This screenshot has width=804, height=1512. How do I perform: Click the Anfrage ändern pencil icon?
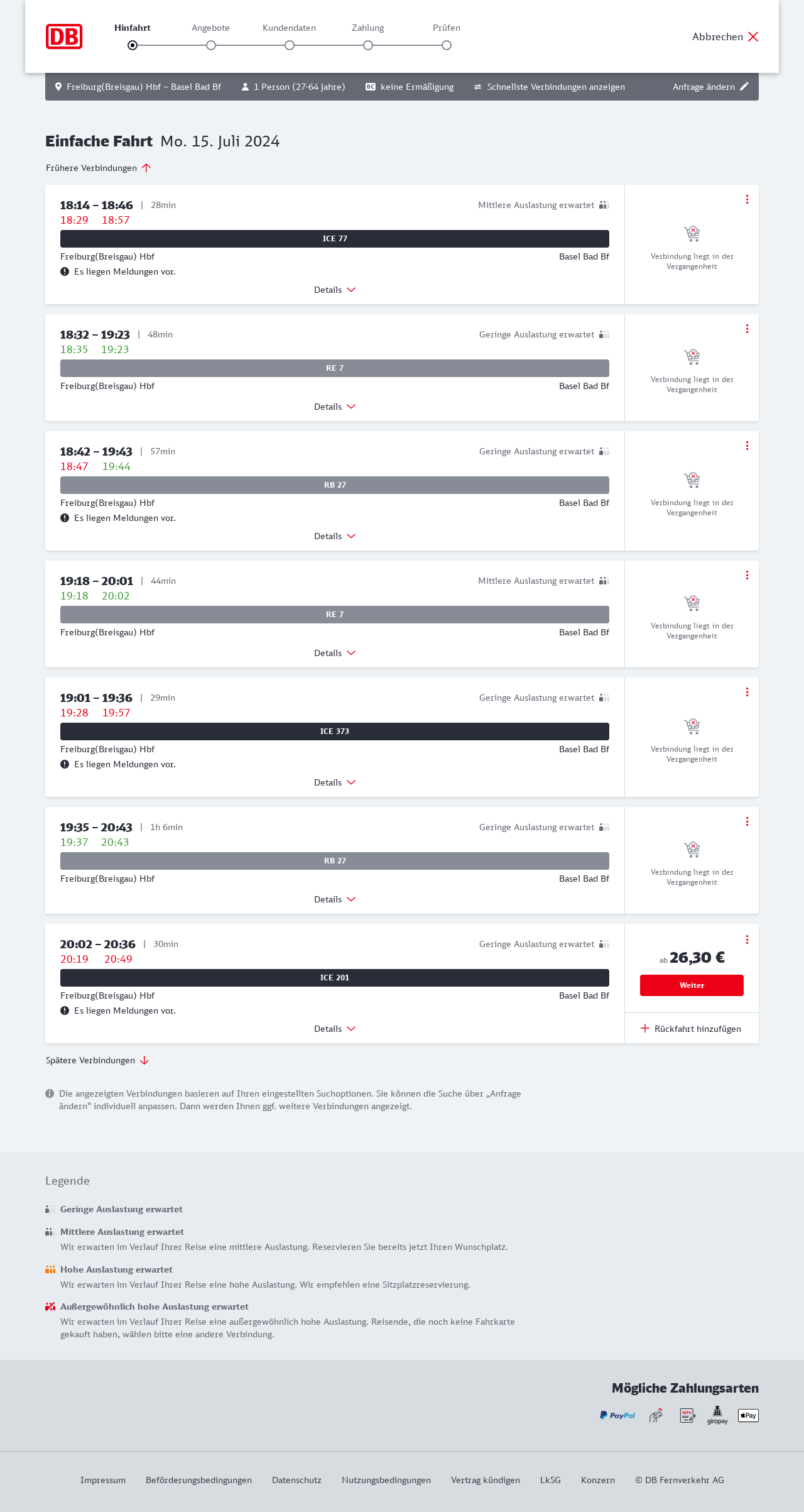tap(744, 87)
